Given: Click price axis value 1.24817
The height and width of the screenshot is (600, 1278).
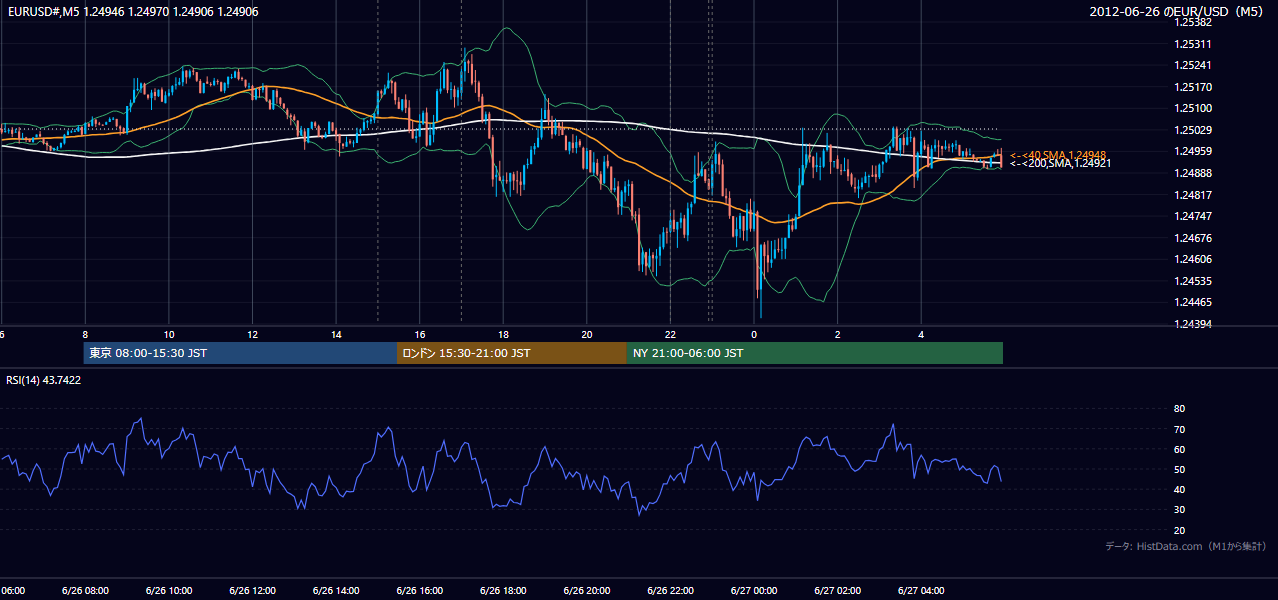Looking at the screenshot, I should coord(1193,195).
